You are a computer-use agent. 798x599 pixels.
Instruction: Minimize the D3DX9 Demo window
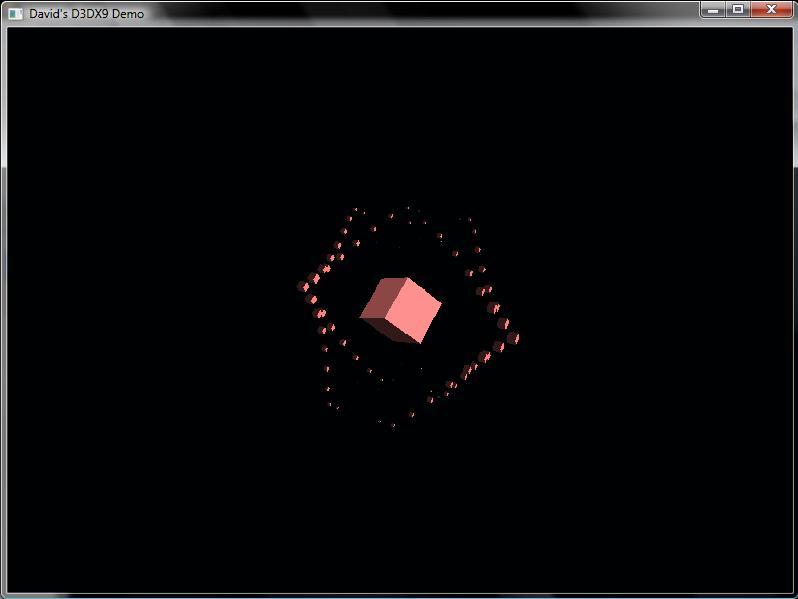[713, 9]
